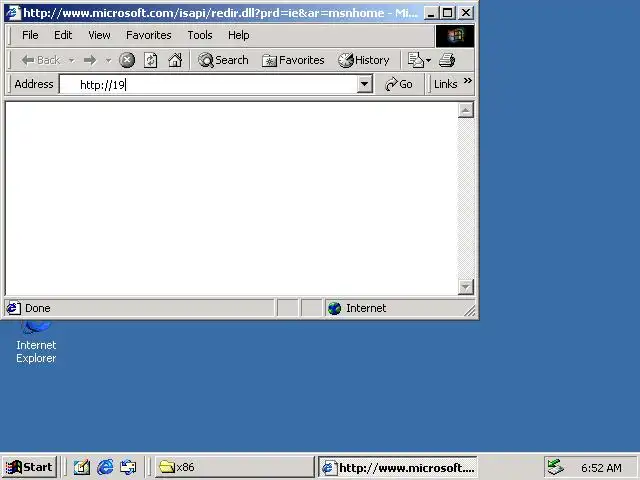Click the Mail toolbar icon
Viewport: 640px width, 480px height.
pos(416,60)
